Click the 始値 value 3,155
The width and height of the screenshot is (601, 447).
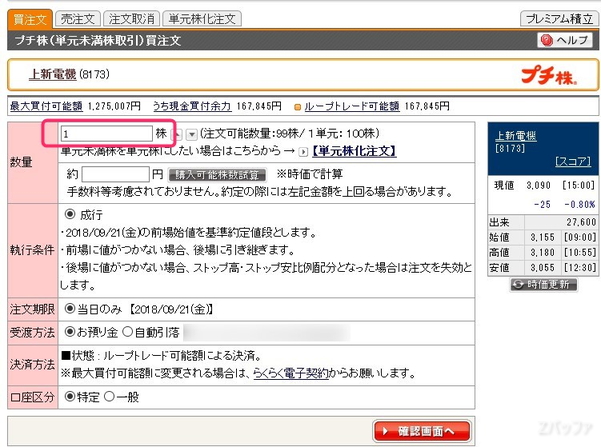542,237
